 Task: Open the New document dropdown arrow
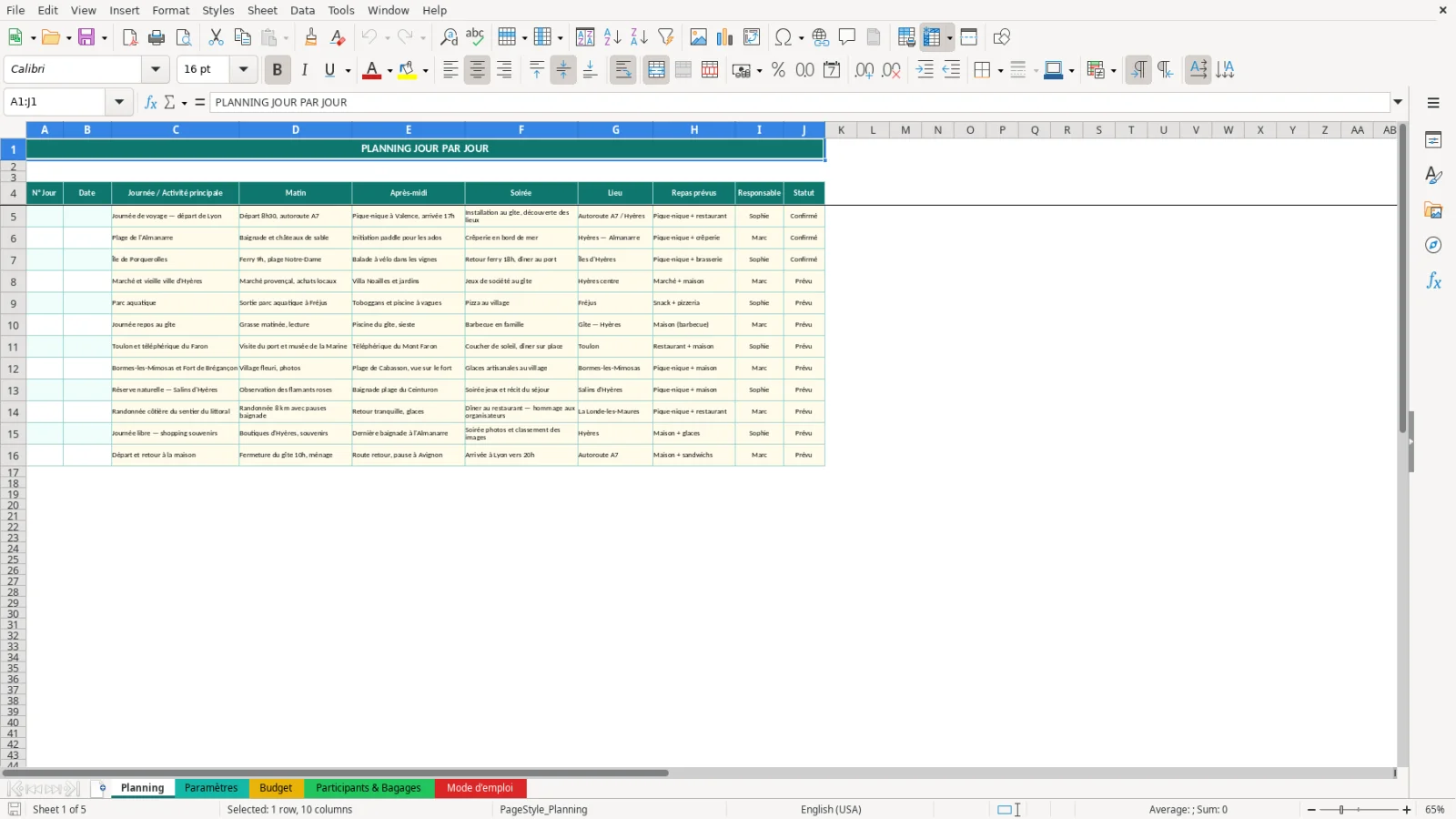[x=33, y=37]
